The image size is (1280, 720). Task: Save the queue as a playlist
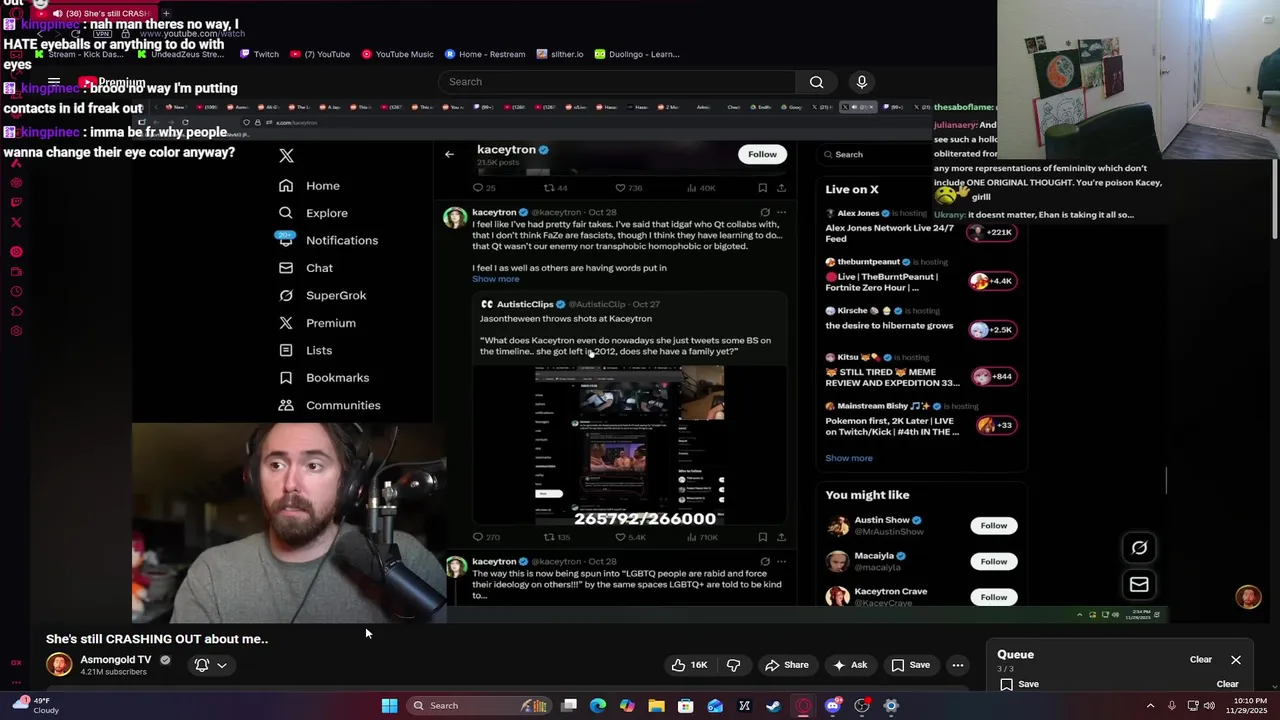pyautogui.click(x=1020, y=684)
